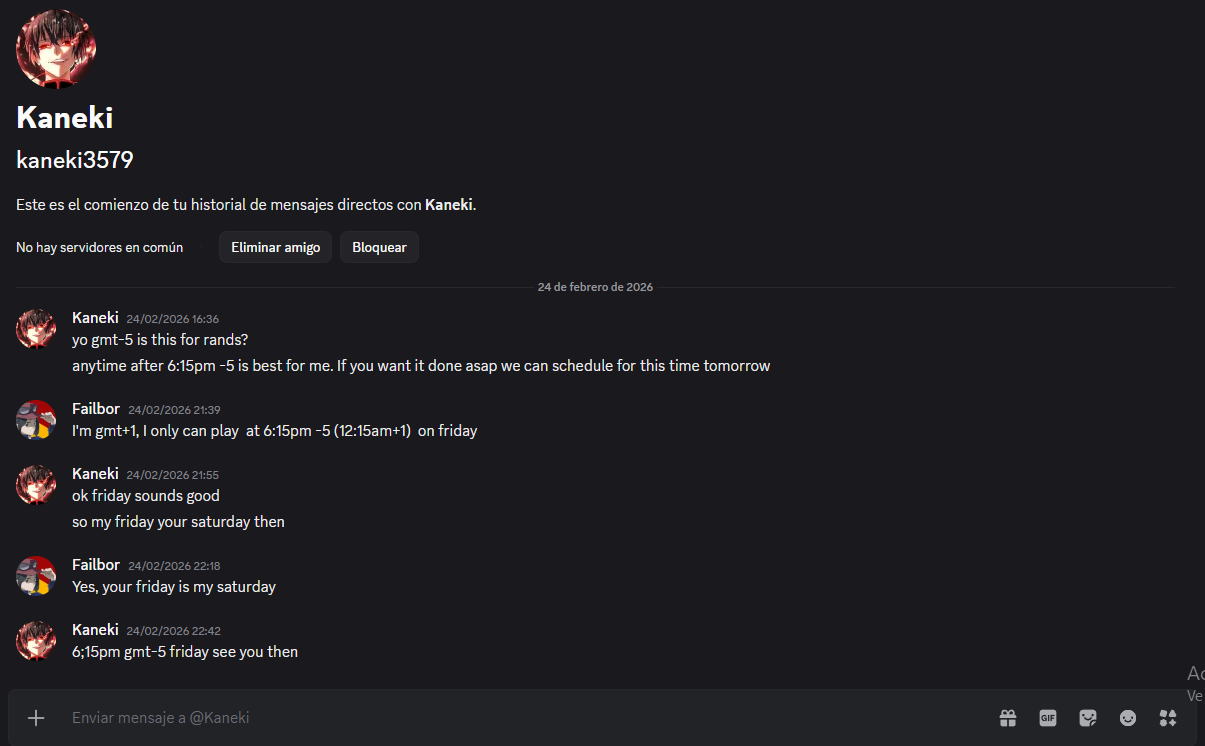1205x746 pixels.
Task: Click Failbor's avatar on the 22:18 message
Action: point(36,576)
